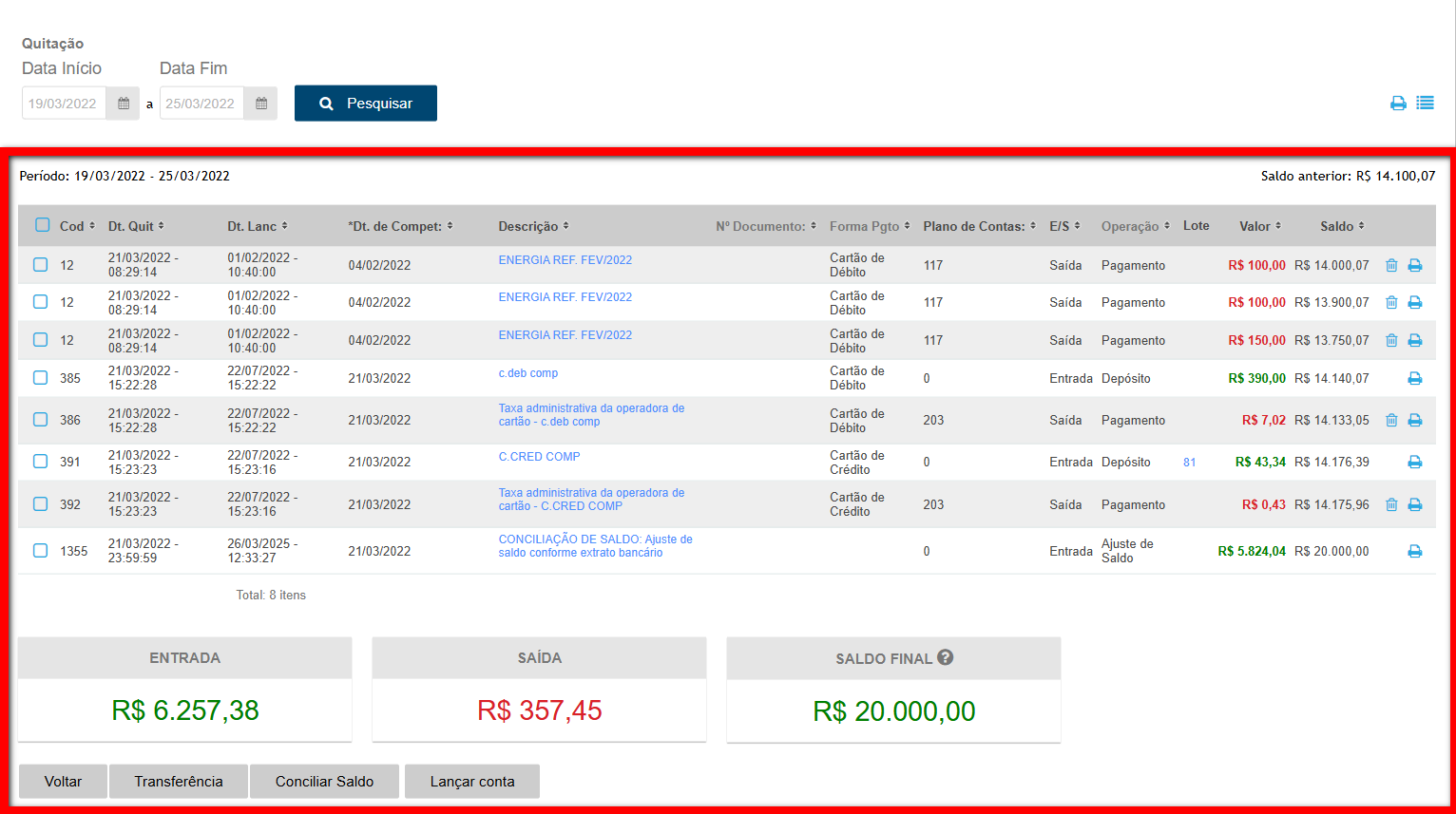The height and width of the screenshot is (814, 1456).
Task: Click the print icon beside the list icon
Action: (x=1398, y=104)
